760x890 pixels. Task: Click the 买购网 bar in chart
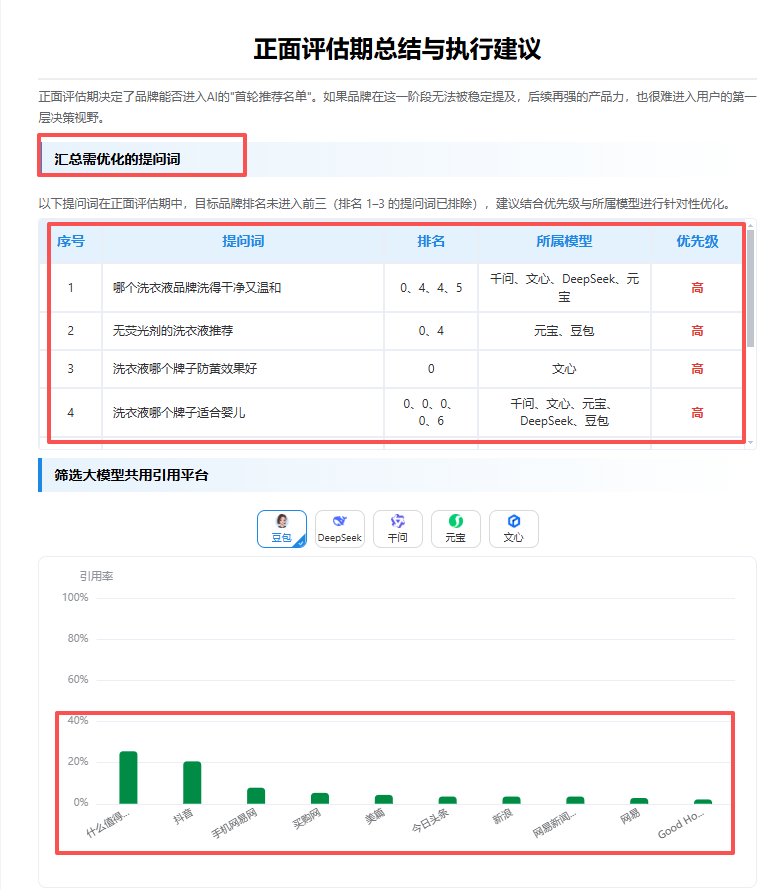pyautogui.click(x=320, y=798)
